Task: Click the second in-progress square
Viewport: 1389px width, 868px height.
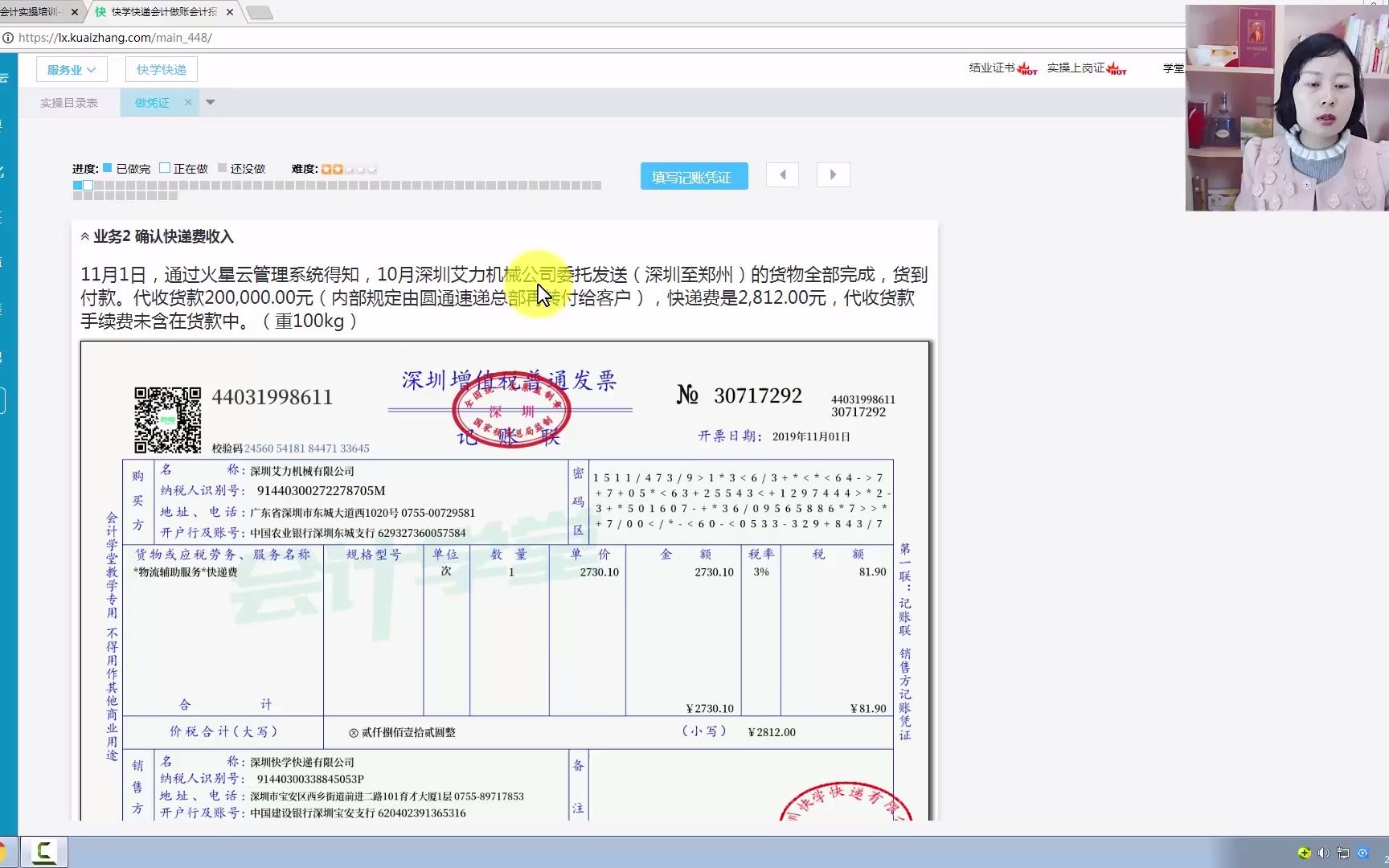Action: [x=88, y=186]
